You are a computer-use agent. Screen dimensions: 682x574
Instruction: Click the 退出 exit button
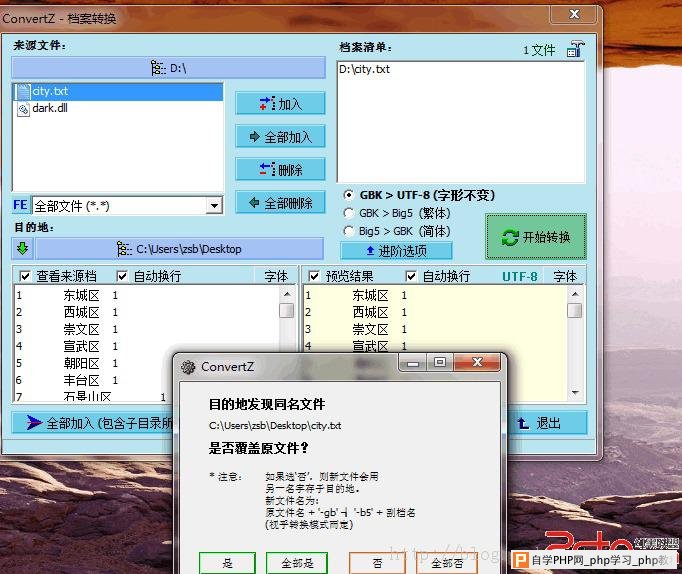click(x=547, y=423)
